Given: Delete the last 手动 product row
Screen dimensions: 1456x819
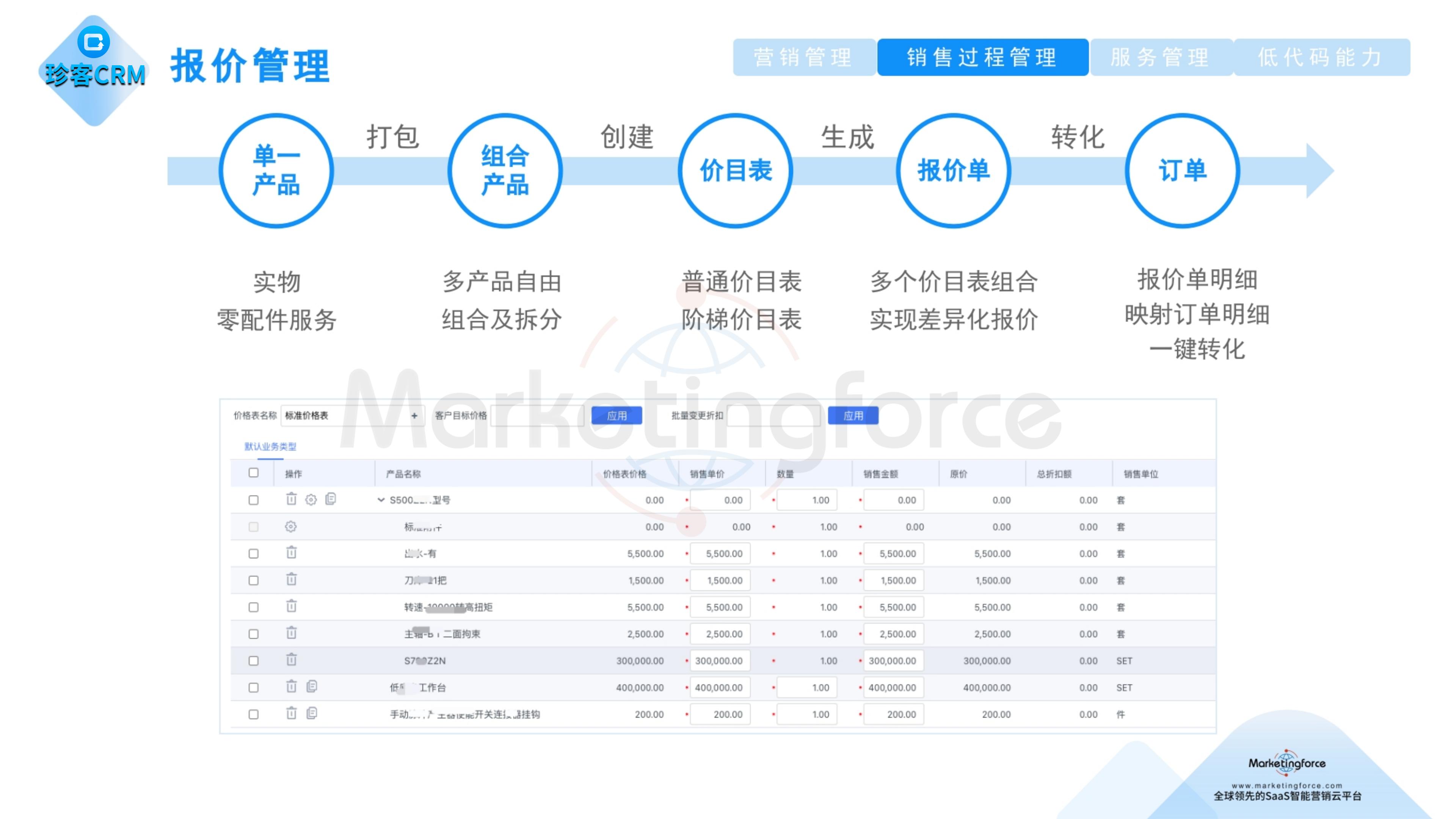Looking at the screenshot, I should (x=291, y=713).
